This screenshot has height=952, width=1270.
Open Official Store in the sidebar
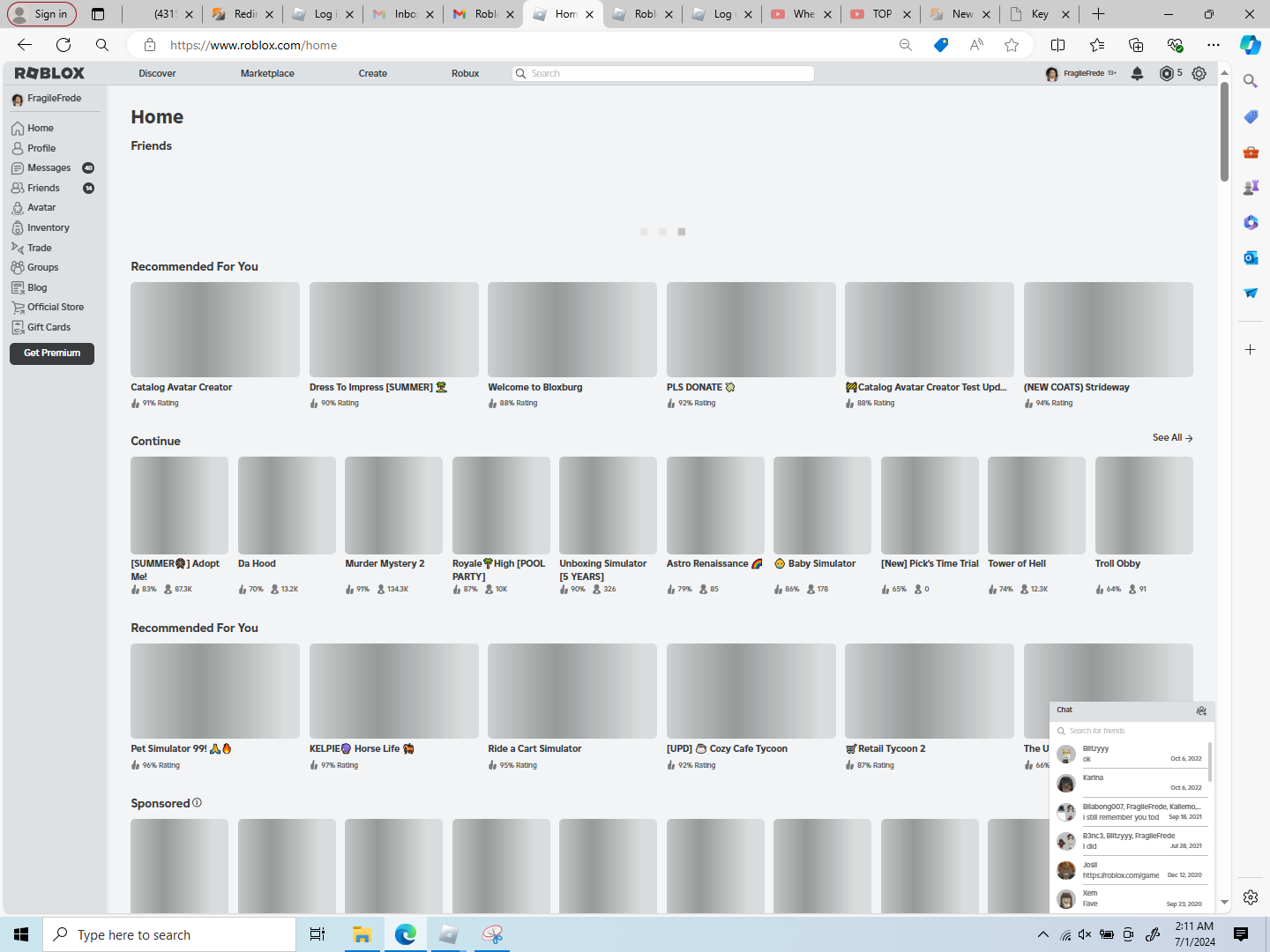[48, 307]
